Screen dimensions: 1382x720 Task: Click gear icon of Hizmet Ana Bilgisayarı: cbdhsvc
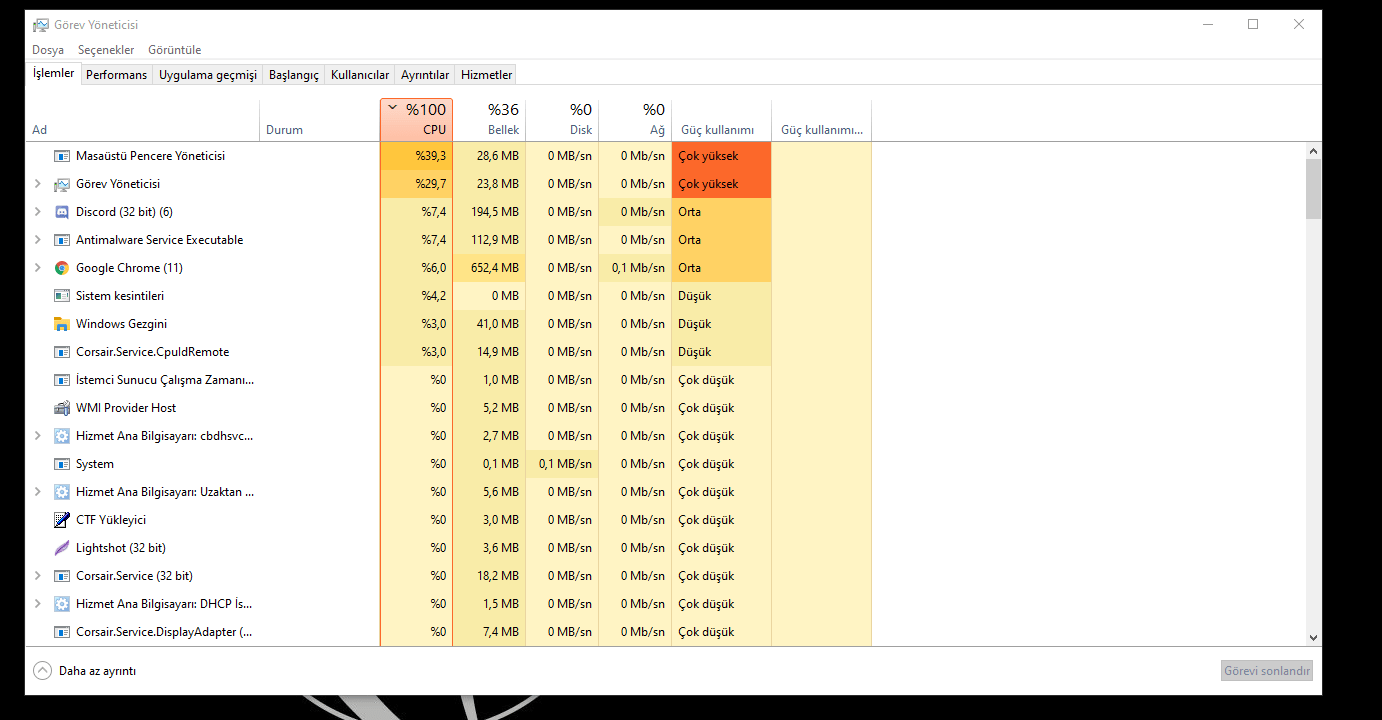coord(62,436)
